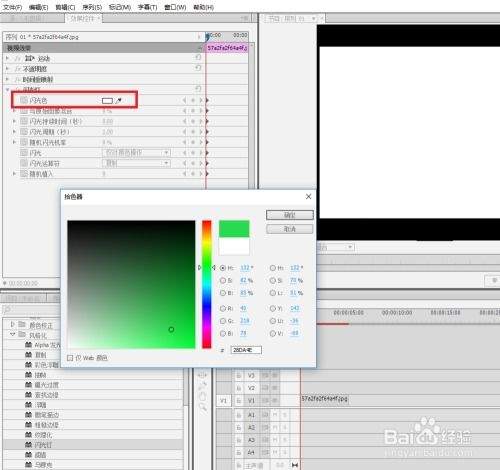Pick the eyedropper next to 闪光色
This screenshot has width=500, height=470.
pyautogui.click(x=118, y=100)
